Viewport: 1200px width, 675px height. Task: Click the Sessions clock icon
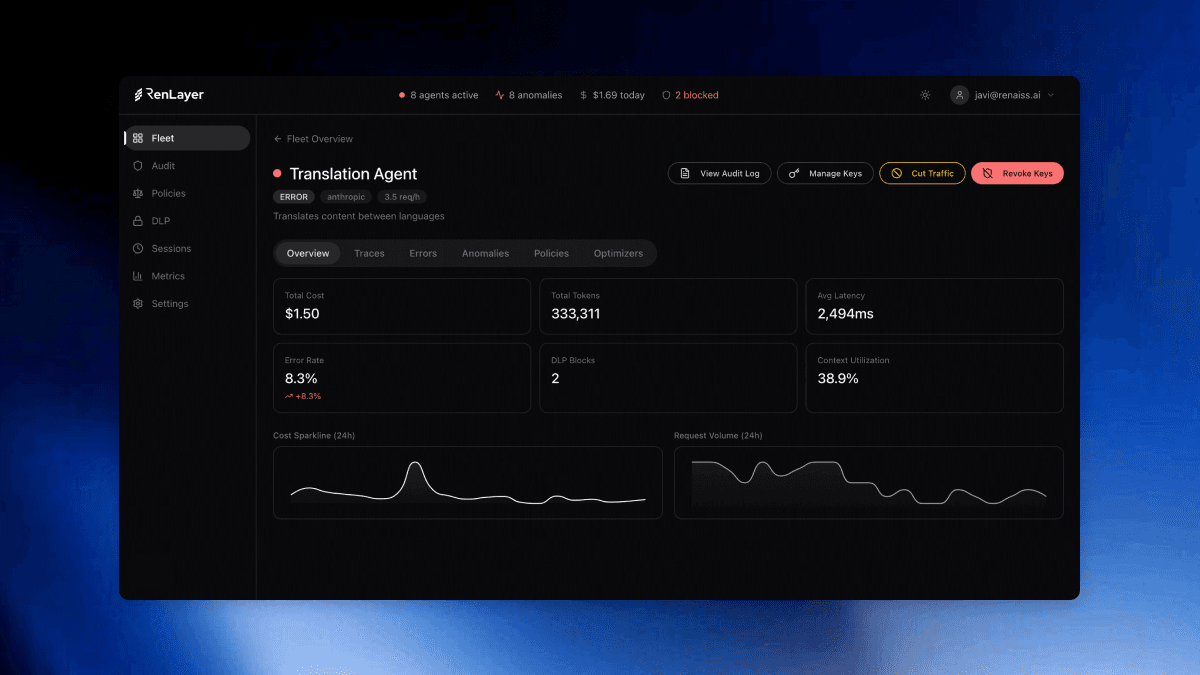click(x=138, y=248)
